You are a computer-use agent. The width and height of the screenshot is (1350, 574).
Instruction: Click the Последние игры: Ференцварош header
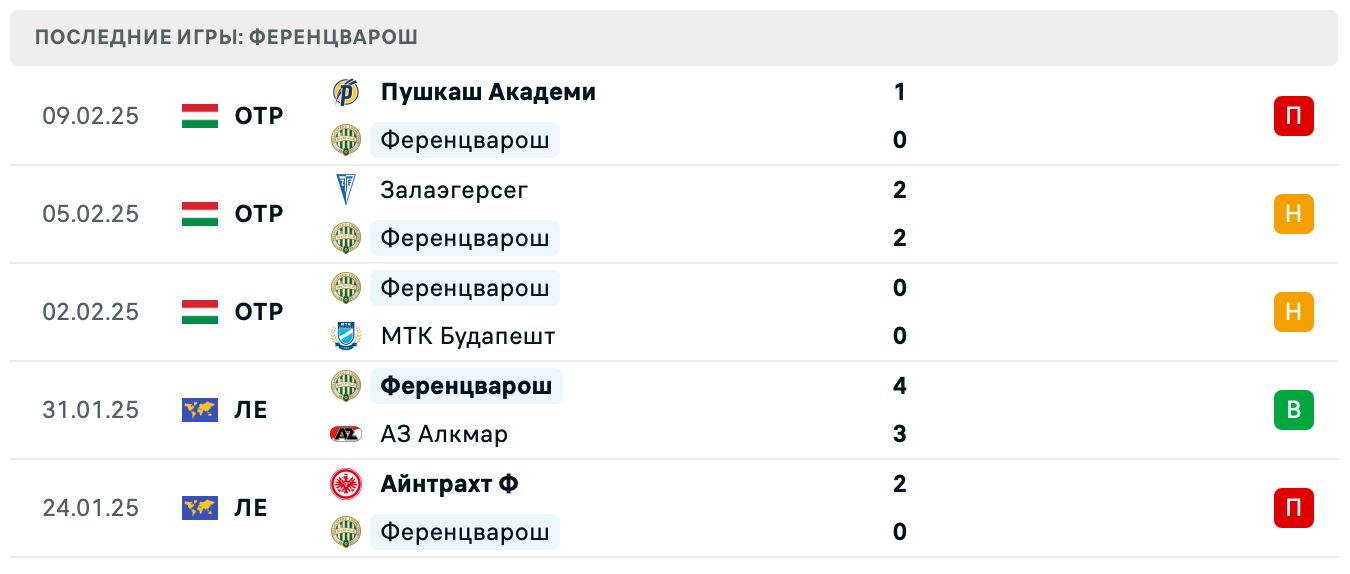pyautogui.click(x=226, y=38)
